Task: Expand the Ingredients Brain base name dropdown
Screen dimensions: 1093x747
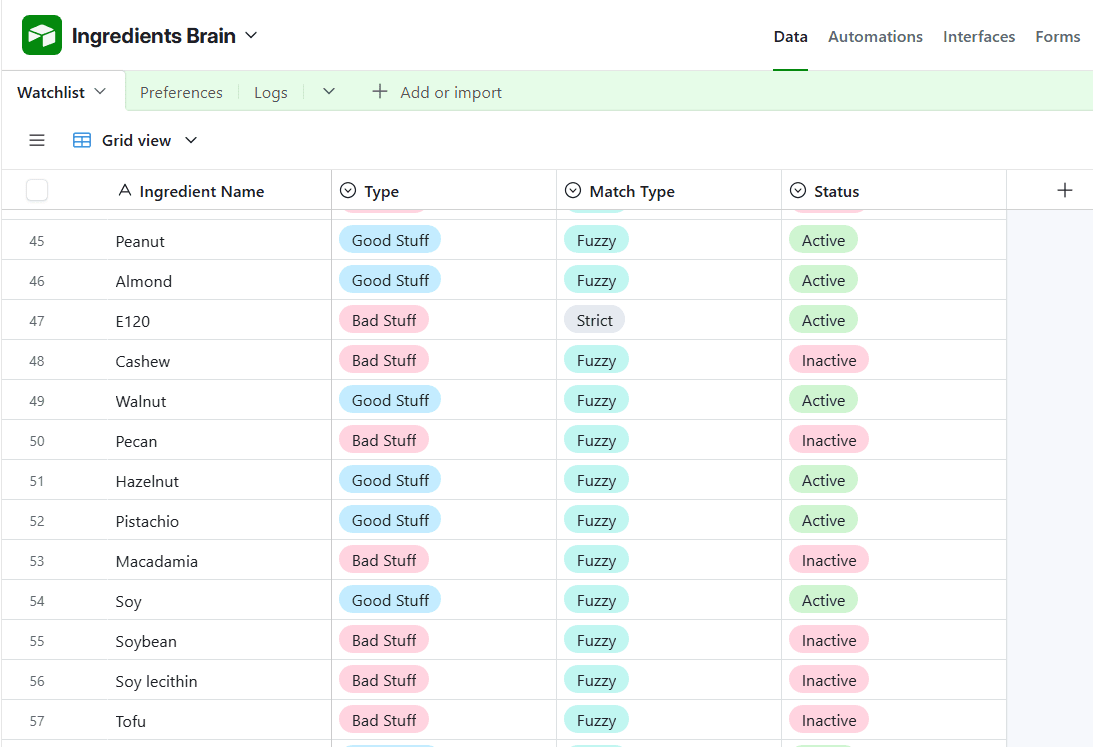Action: (x=251, y=36)
